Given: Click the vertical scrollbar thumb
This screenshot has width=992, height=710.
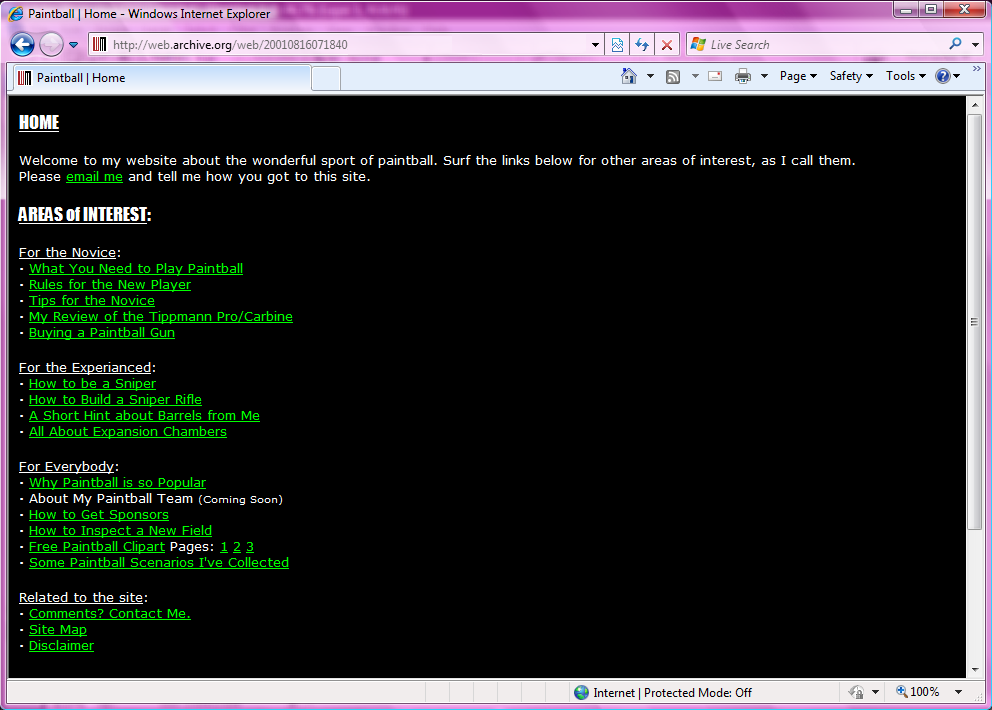Looking at the screenshot, I should 975,322.
